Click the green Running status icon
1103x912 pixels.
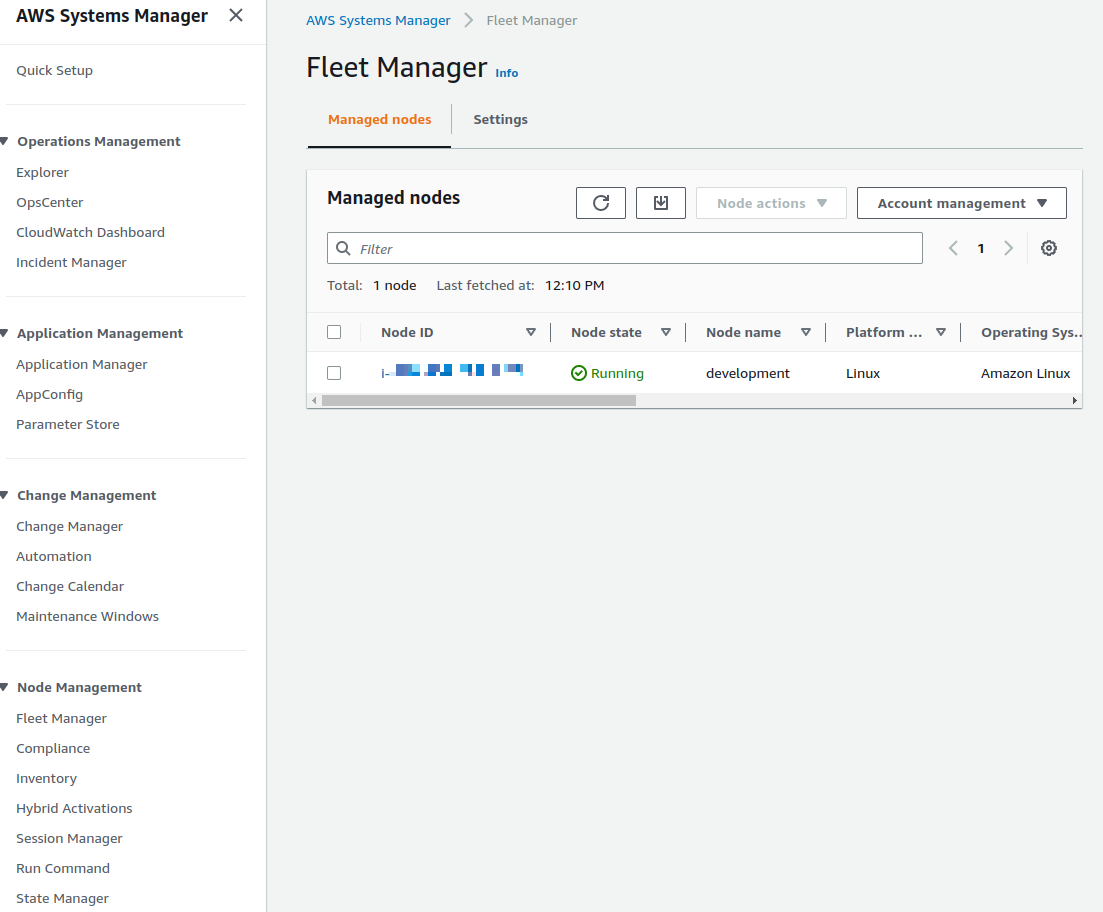point(579,373)
